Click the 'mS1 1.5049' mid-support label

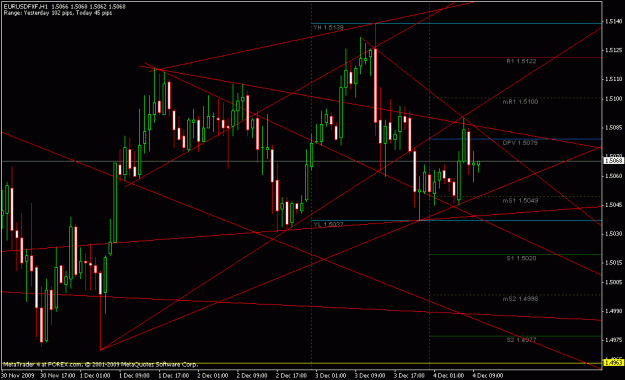520,201
